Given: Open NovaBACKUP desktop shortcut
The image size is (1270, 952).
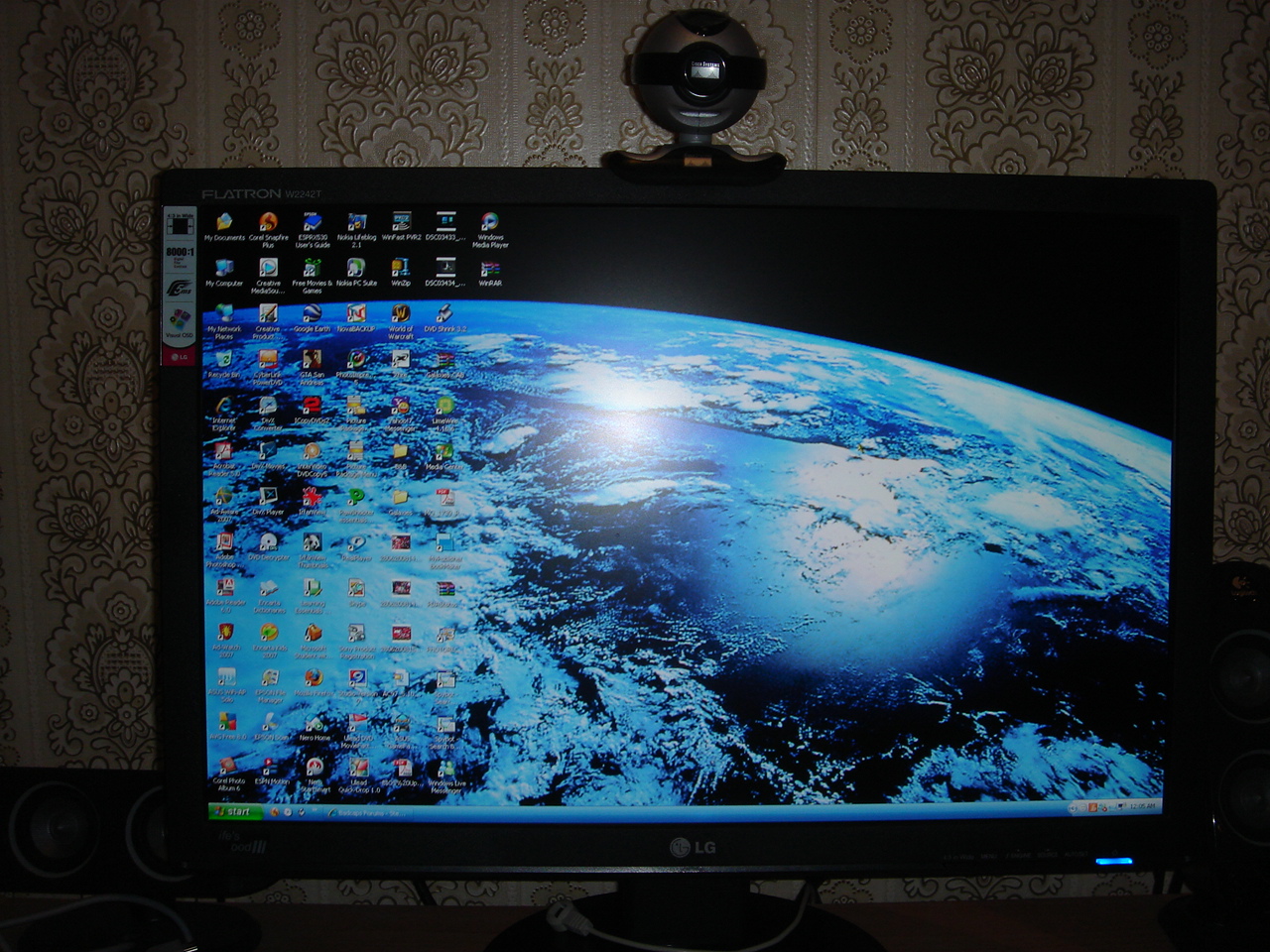Looking at the screenshot, I should (355, 319).
